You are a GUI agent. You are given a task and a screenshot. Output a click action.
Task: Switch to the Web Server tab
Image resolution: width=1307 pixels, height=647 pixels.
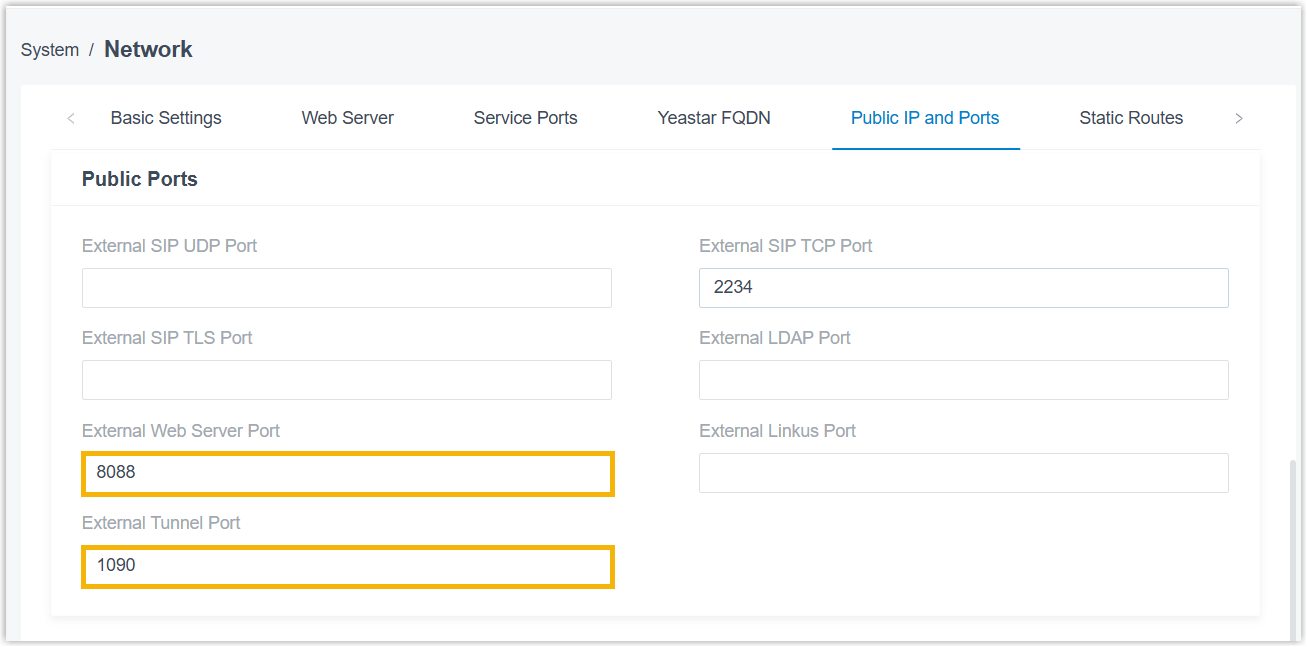pyautogui.click(x=347, y=118)
